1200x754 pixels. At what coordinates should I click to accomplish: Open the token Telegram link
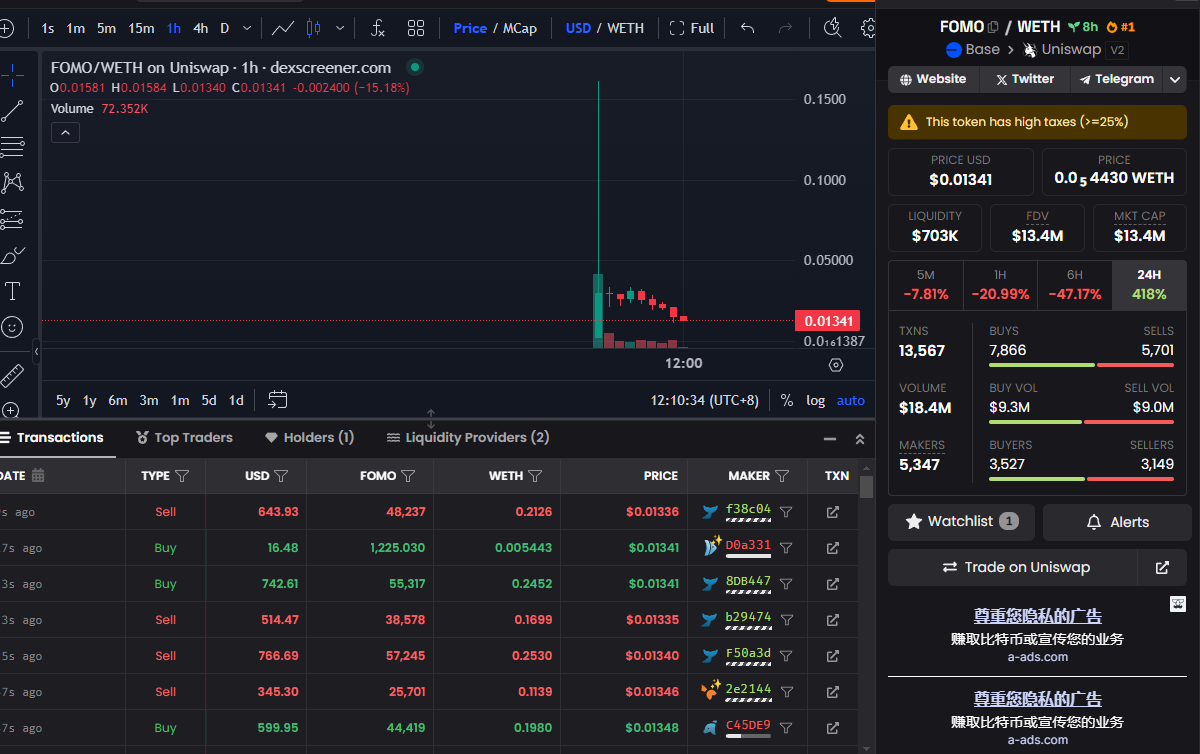click(x=1117, y=79)
